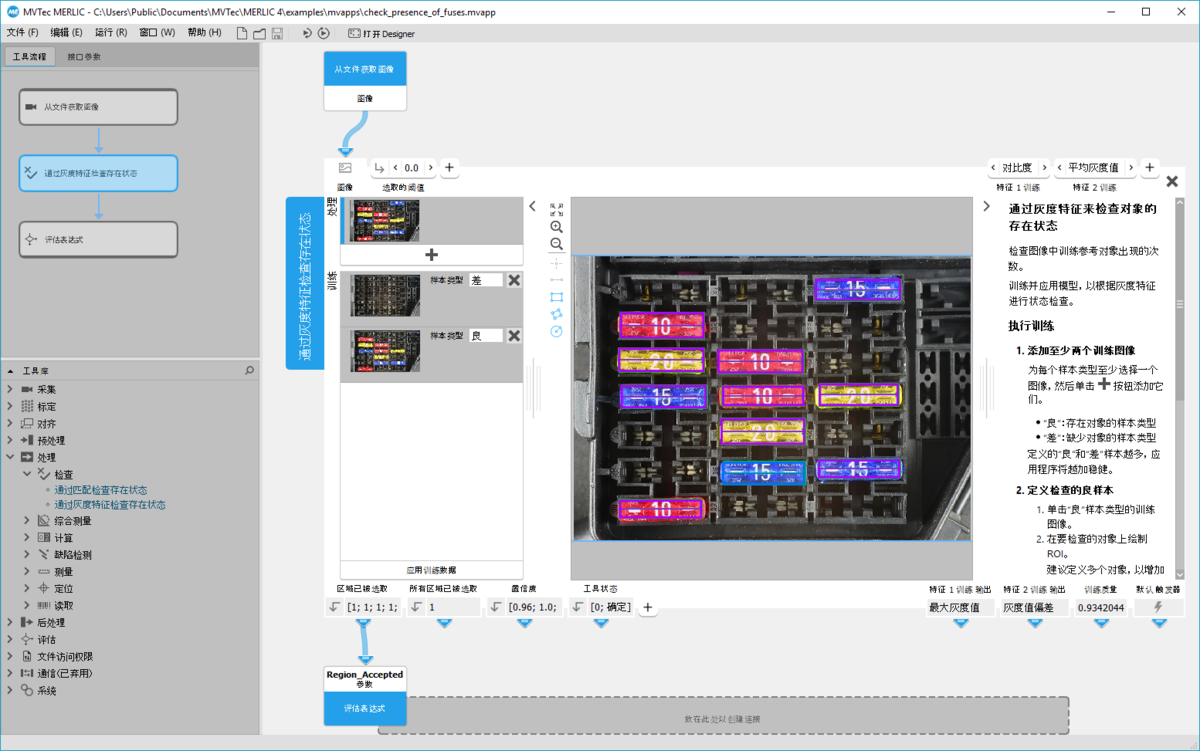Save the mvapp using the save icon
The width and height of the screenshot is (1200, 751).
click(277, 32)
